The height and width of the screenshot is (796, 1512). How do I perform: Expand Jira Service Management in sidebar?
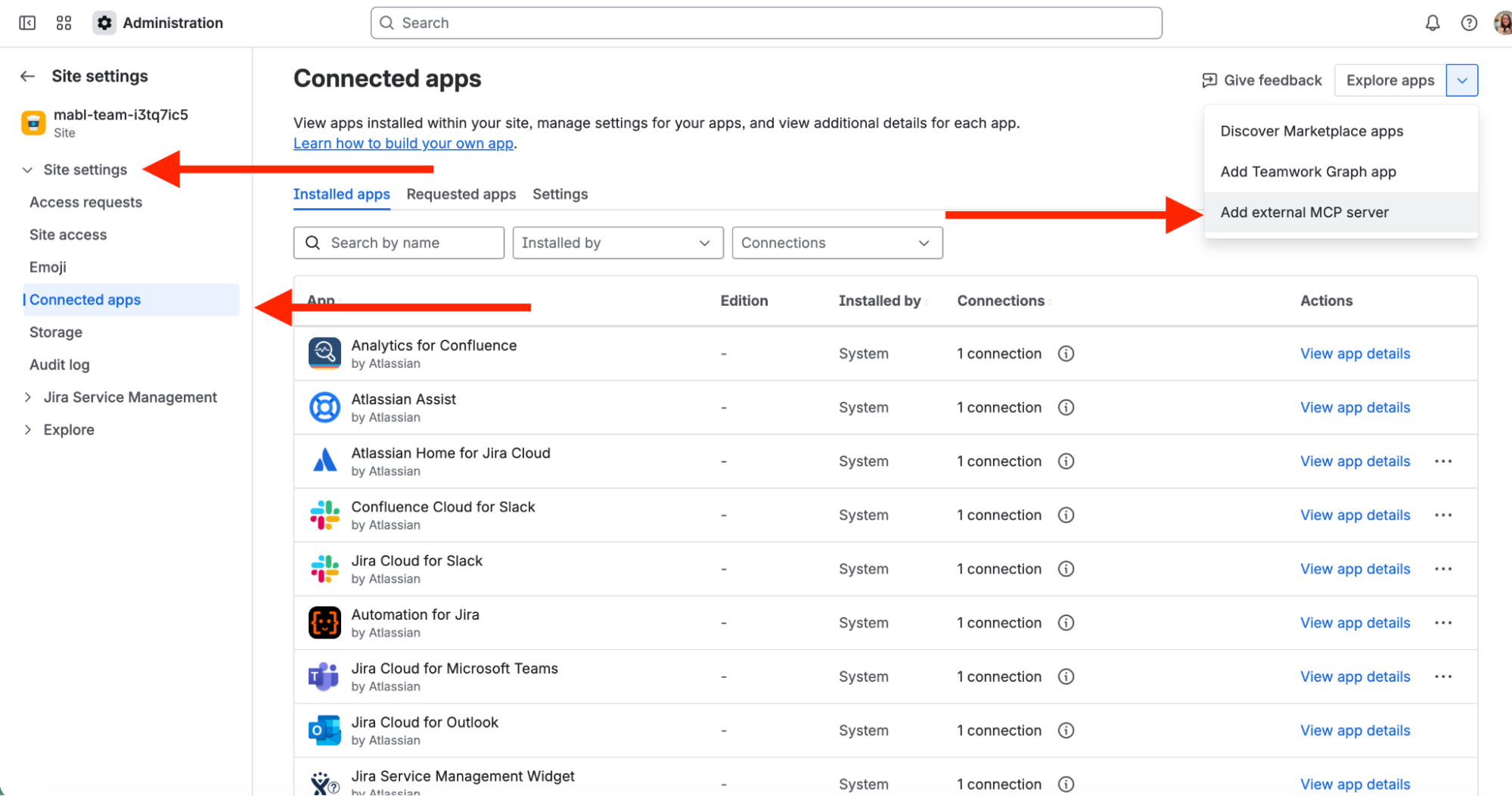tap(28, 397)
